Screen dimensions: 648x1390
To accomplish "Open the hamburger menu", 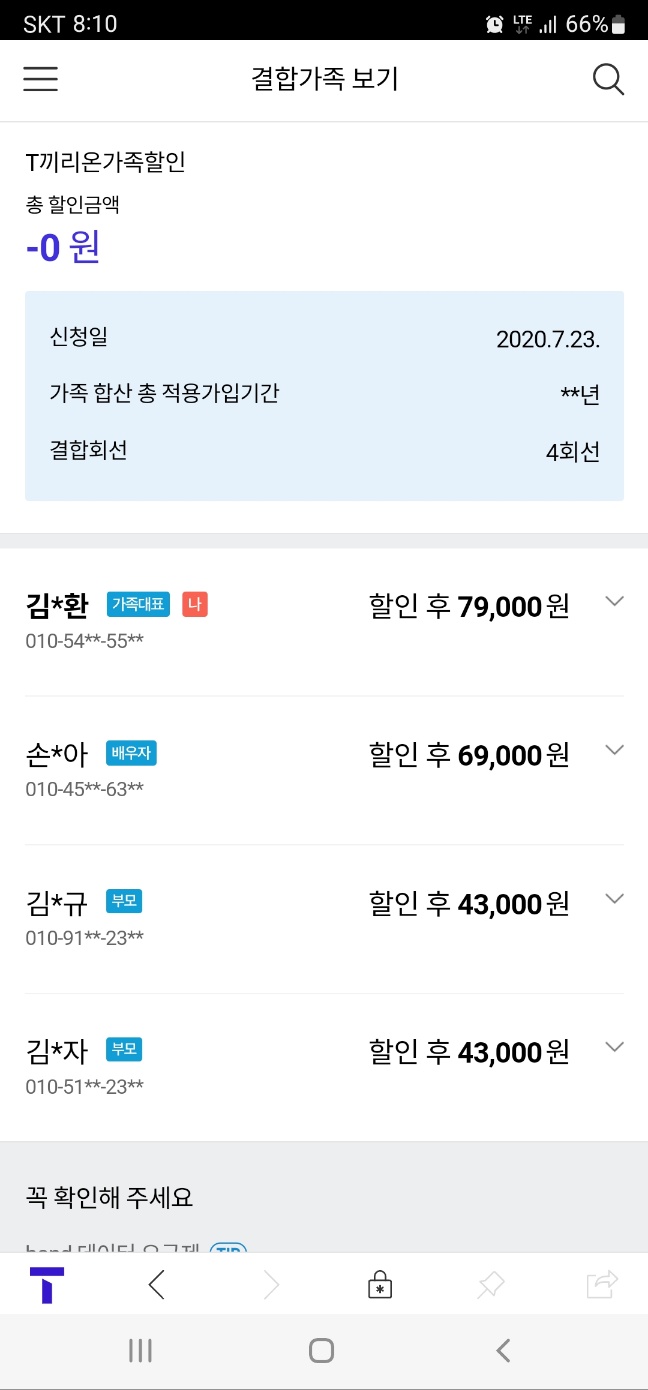I will pyautogui.click(x=41, y=80).
